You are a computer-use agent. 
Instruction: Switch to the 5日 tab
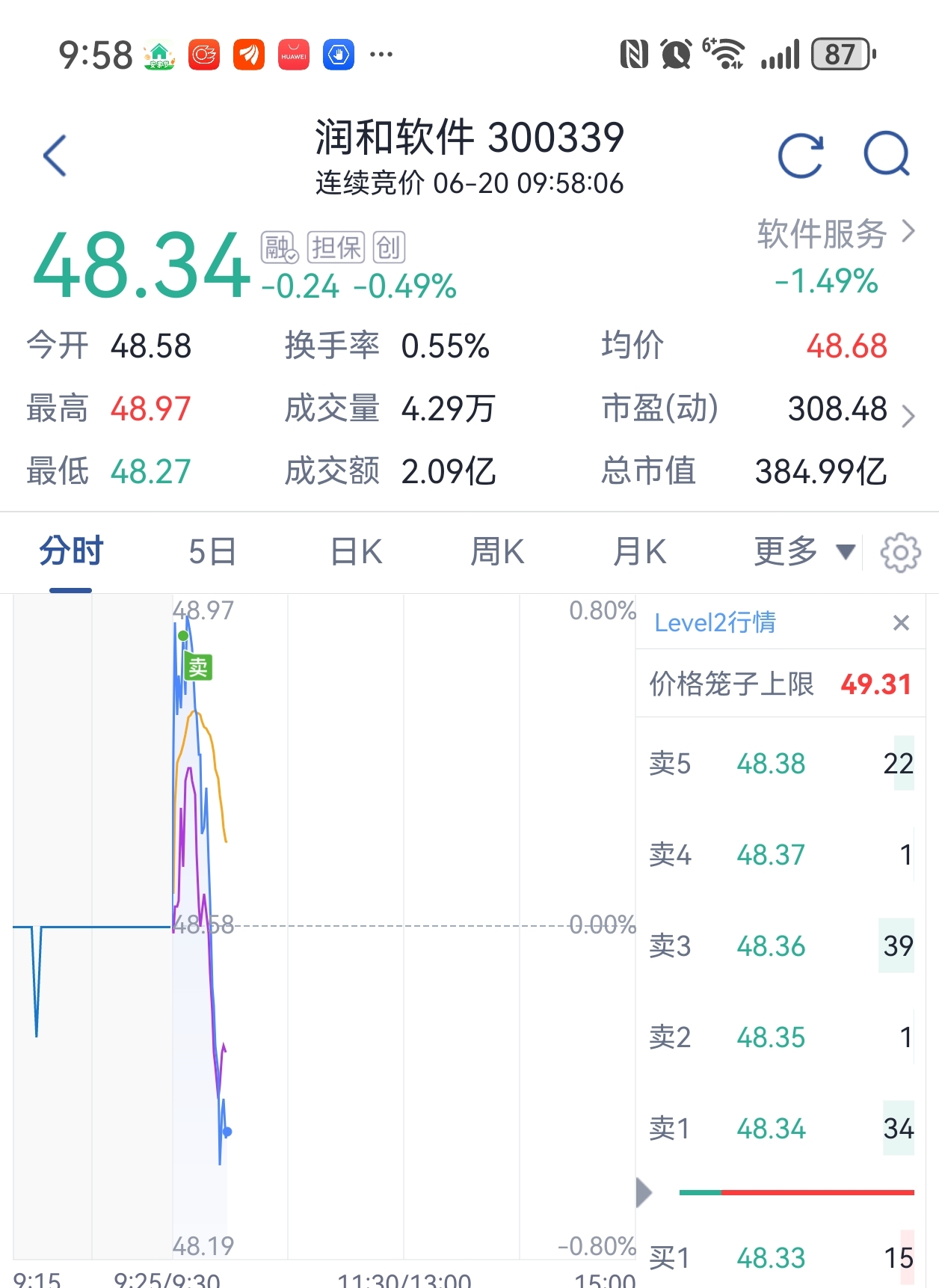[x=212, y=552]
